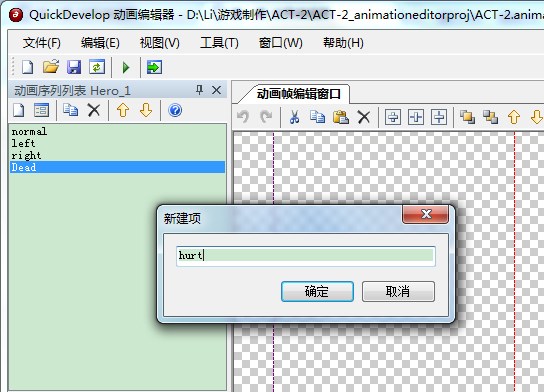
Task: Click the refresh/reload icon in main toolbar
Action: click(x=97, y=67)
